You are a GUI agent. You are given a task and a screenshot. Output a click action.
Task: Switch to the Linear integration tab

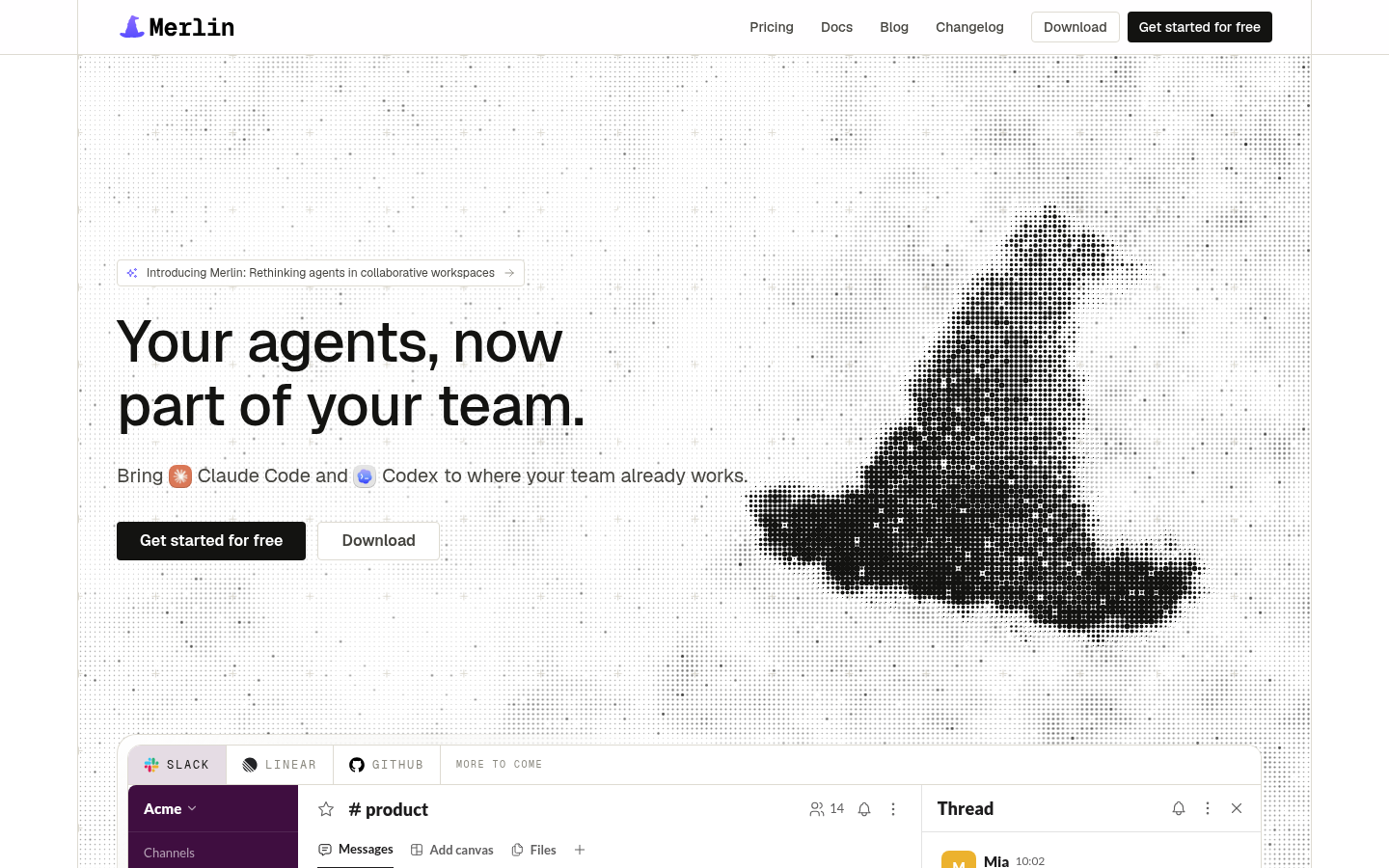click(x=280, y=765)
